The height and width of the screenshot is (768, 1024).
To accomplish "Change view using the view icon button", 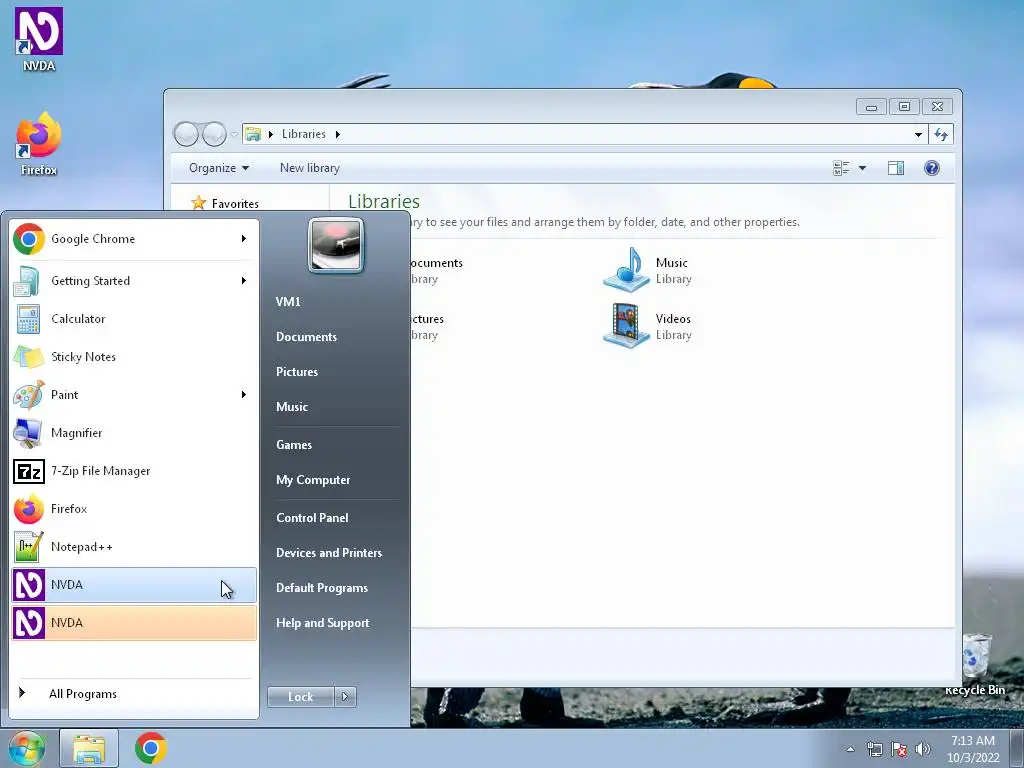I will [x=841, y=168].
